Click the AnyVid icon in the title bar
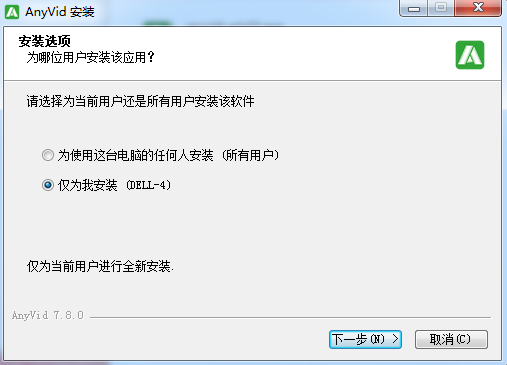Viewport: 507px width, 365px height. click(12, 12)
